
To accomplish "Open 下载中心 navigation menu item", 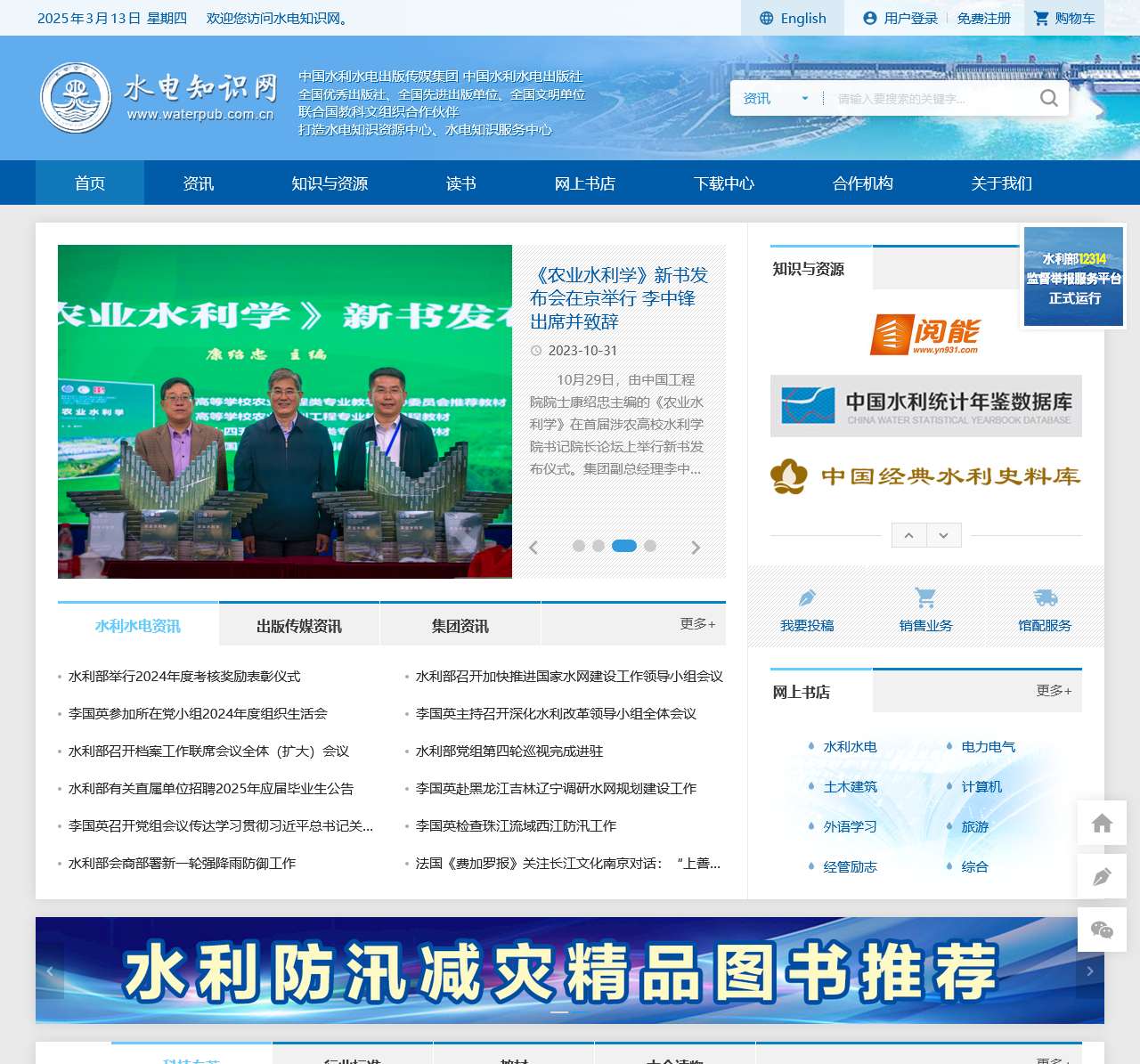I will point(724,183).
